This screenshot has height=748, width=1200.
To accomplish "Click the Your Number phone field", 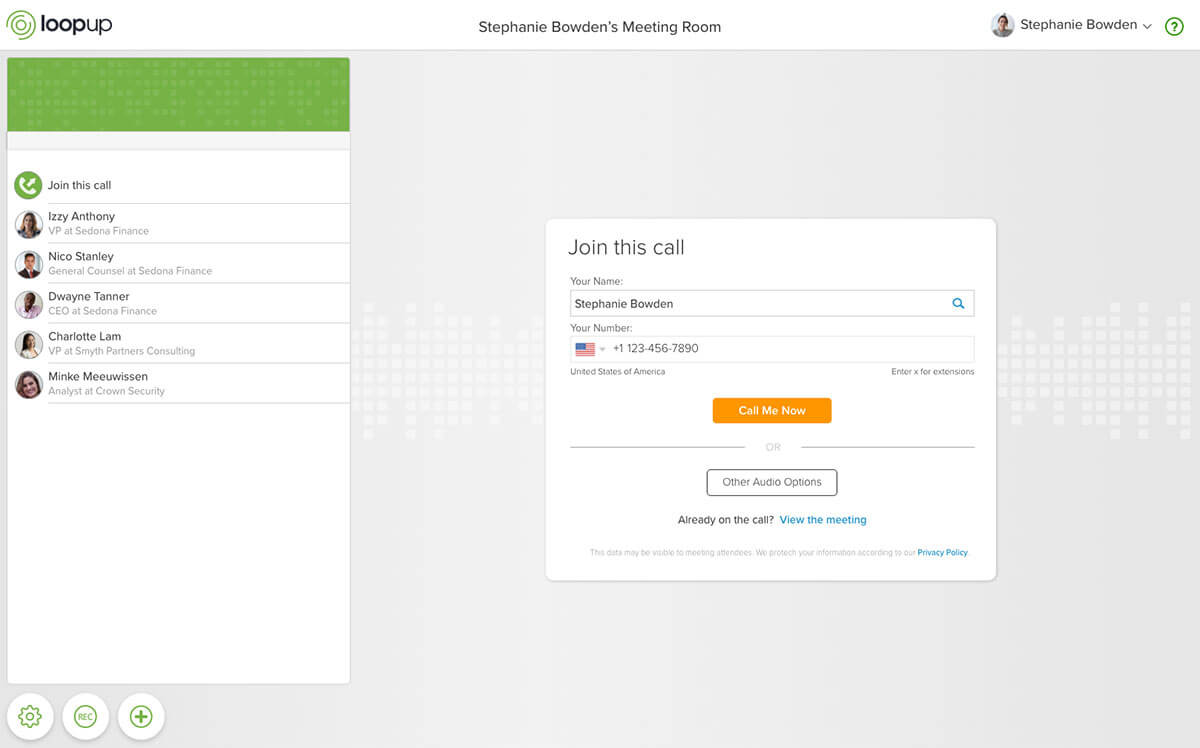I will tap(790, 349).
